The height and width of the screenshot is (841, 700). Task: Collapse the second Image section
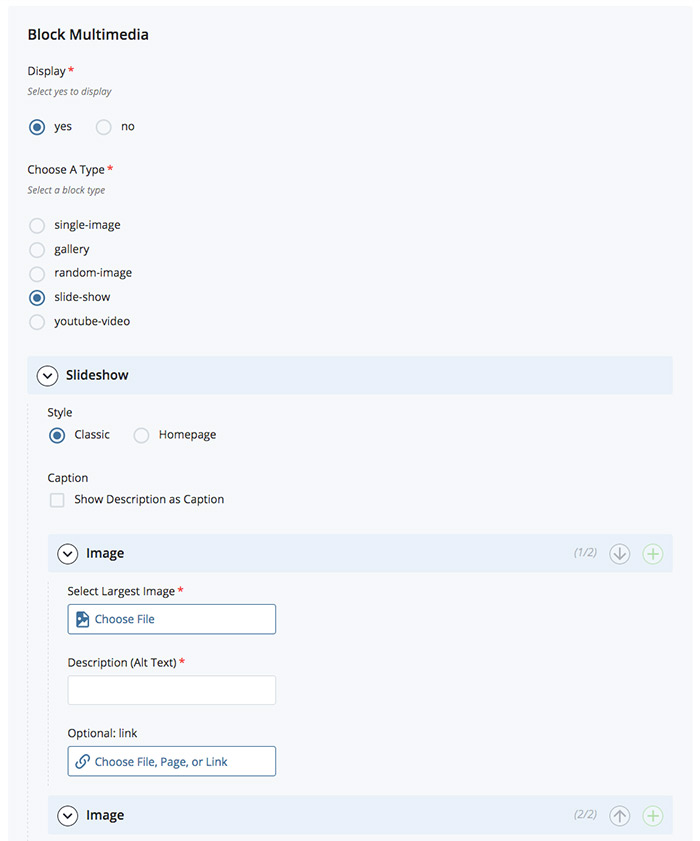click(x=68, y=816)
